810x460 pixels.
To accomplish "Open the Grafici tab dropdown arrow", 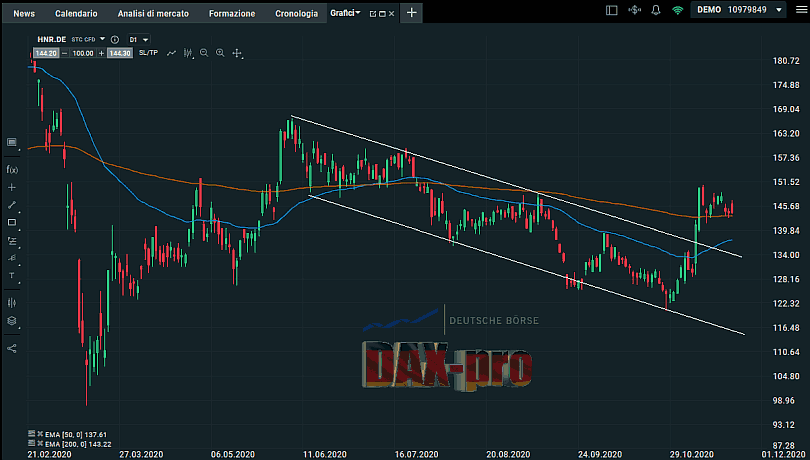I will 357,12.
